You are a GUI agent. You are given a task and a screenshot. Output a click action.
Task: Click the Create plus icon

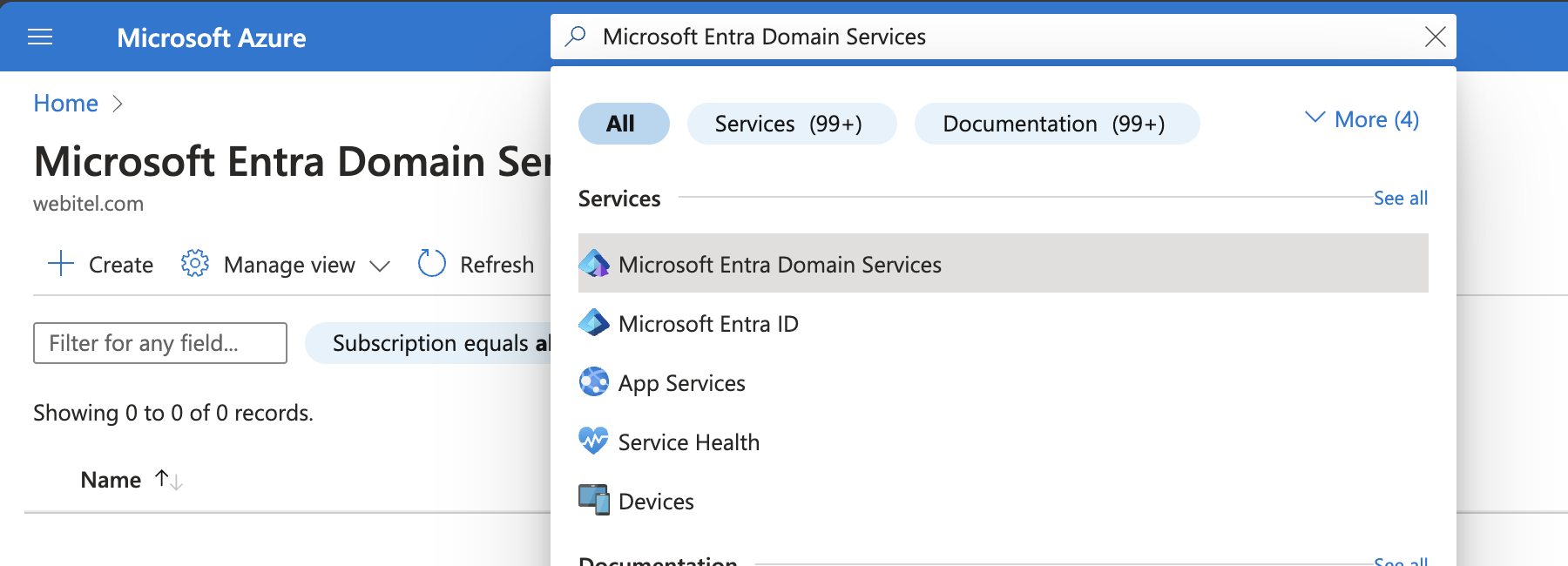click(61, 263)
